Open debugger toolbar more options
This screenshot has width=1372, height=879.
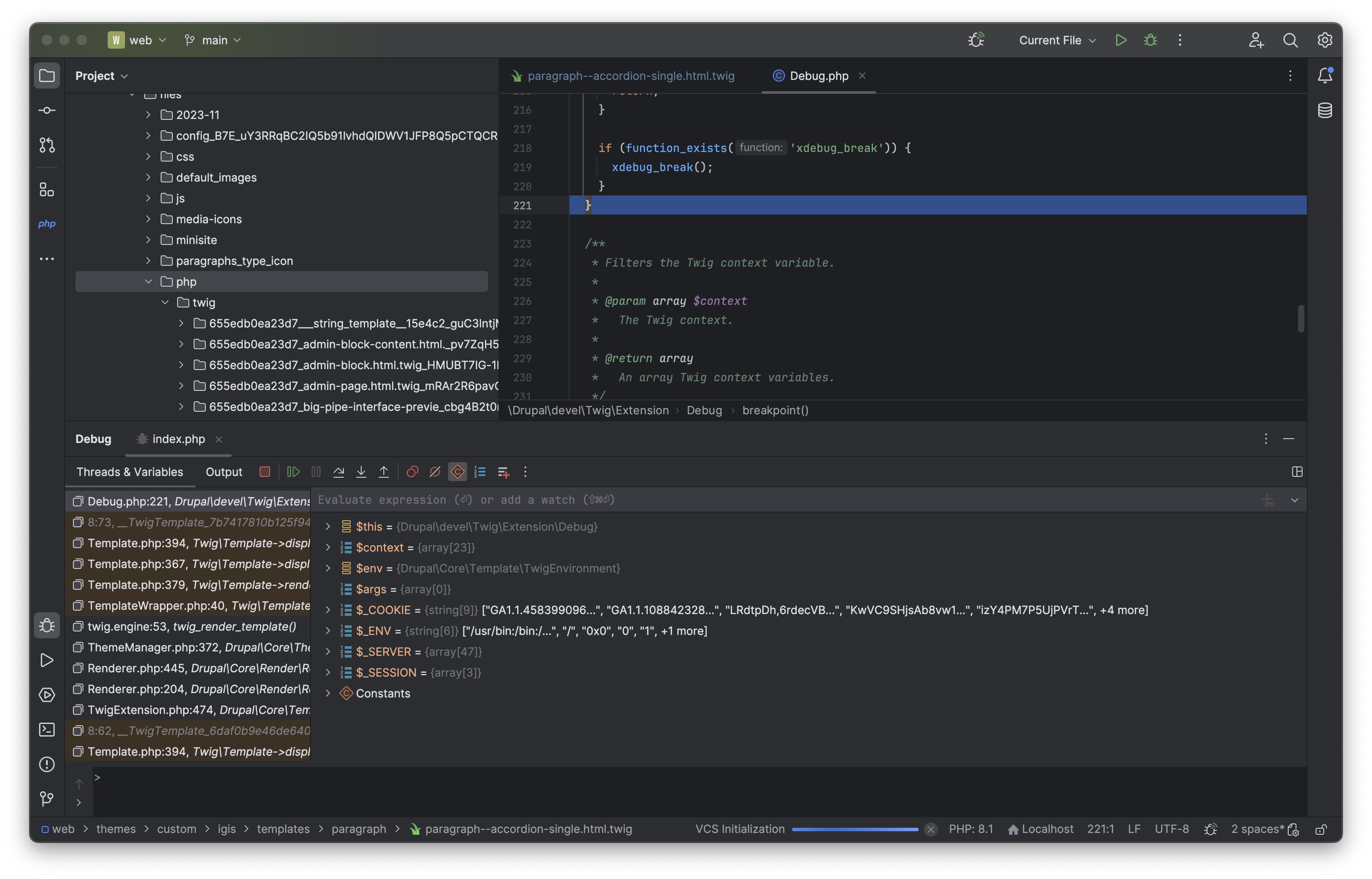[x=525, y=472]
